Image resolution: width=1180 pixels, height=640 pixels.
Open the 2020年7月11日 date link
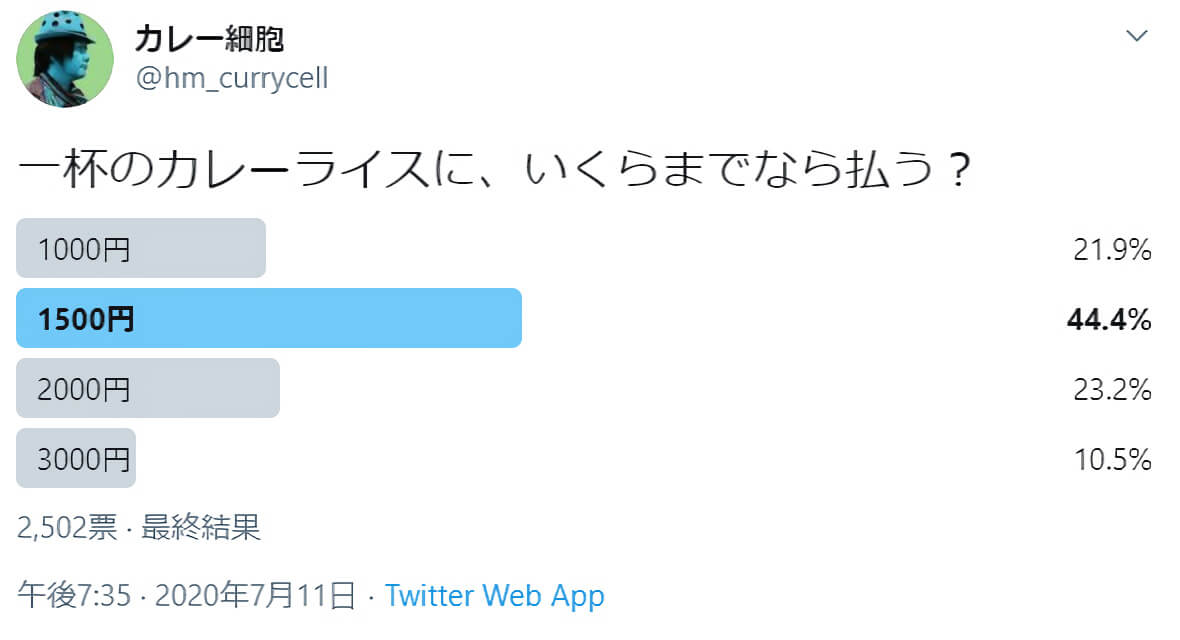tap(255, 595)
